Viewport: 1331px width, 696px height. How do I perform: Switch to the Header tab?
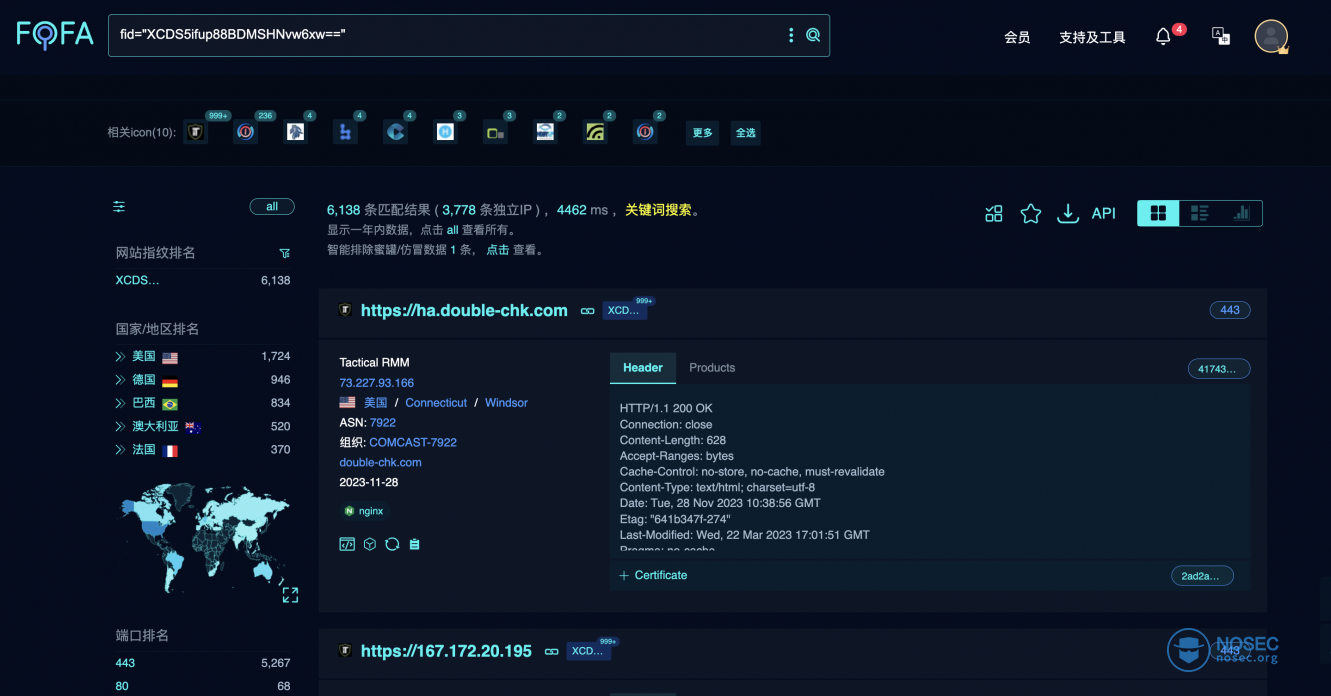click(x=643, y=368)
